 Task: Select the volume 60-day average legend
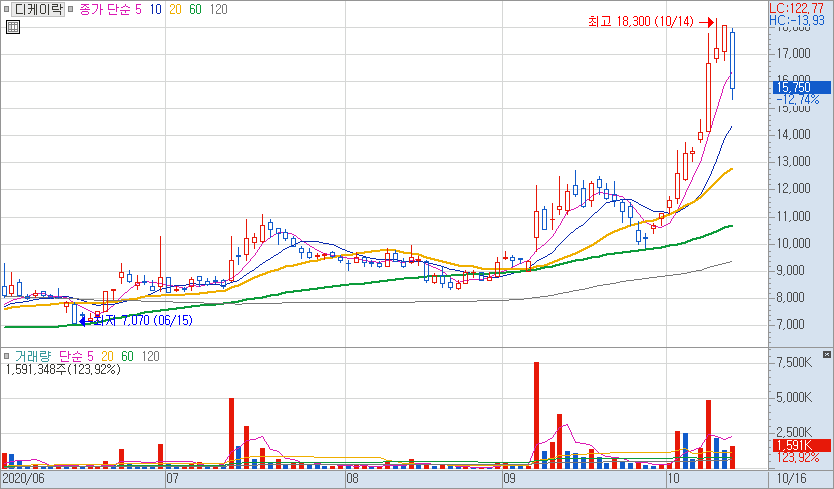(x=128, y=356)
